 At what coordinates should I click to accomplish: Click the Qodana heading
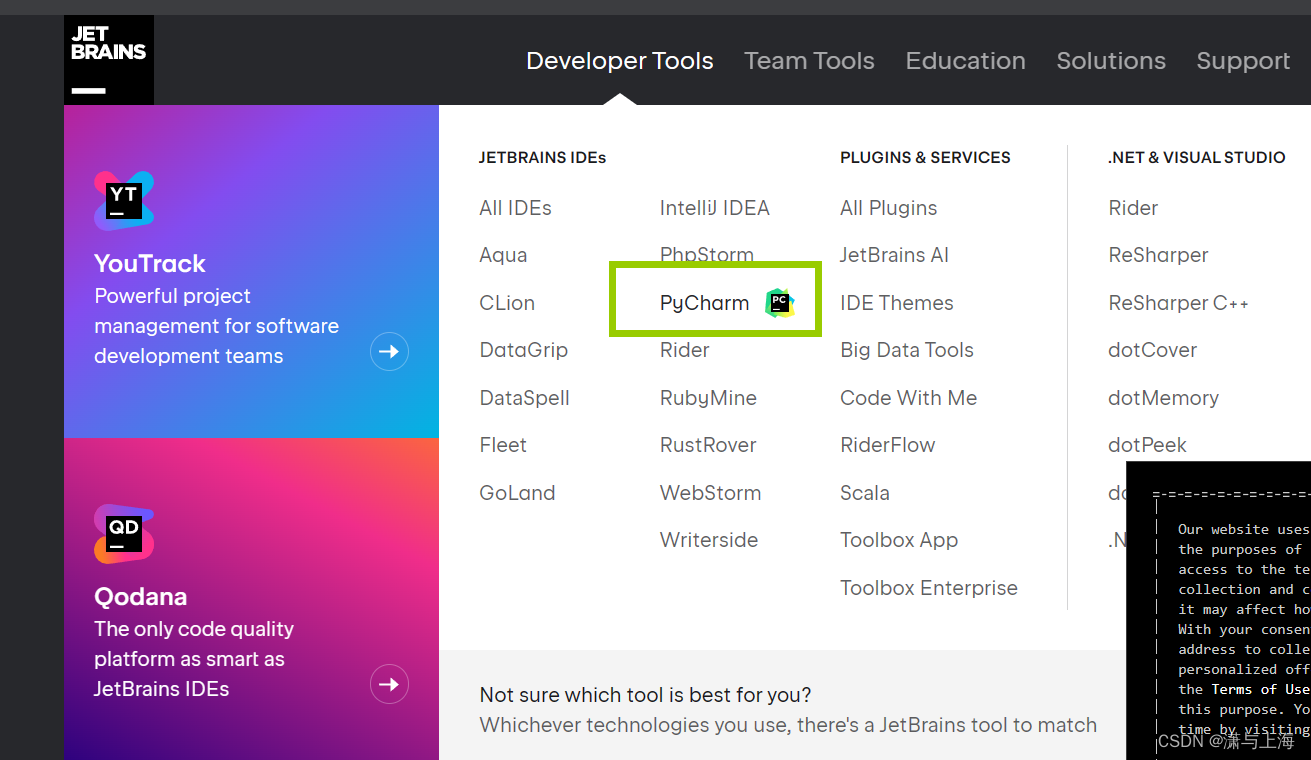click(x=141, y=597)
